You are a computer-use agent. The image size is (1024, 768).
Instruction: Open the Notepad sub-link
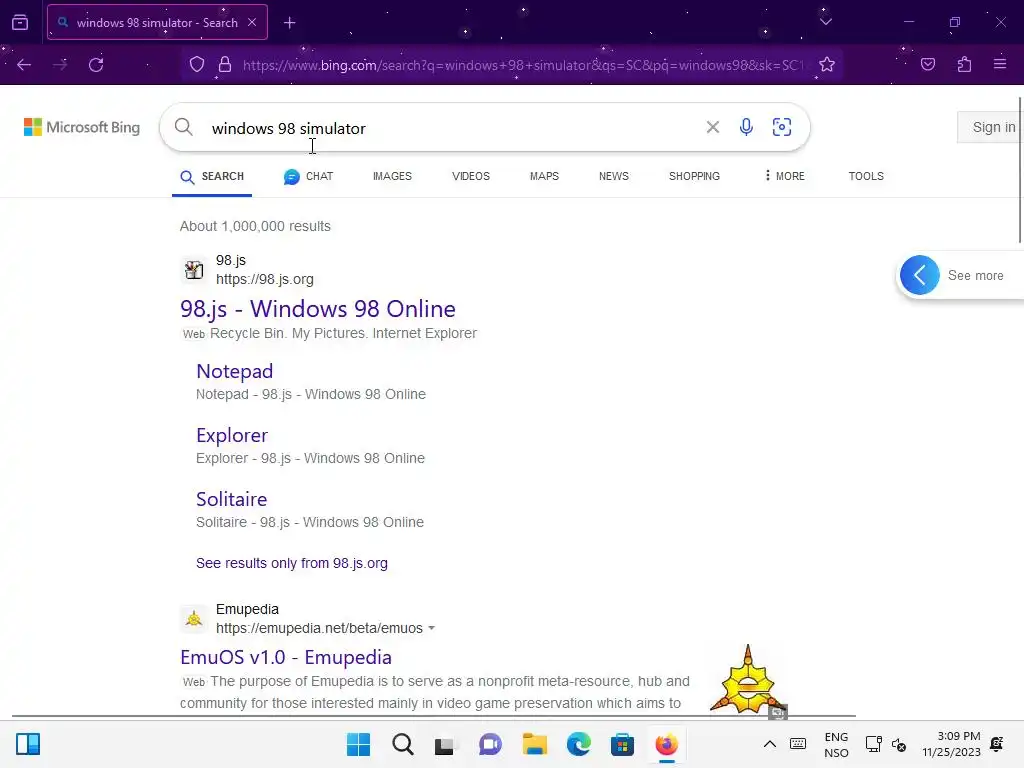(234, 371)
